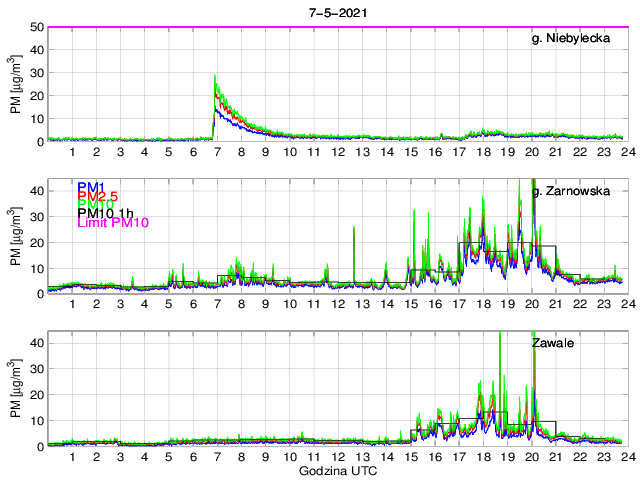Click the 40 y-axis tick in middle panel
640x480 pixels.
pos(36,190)
